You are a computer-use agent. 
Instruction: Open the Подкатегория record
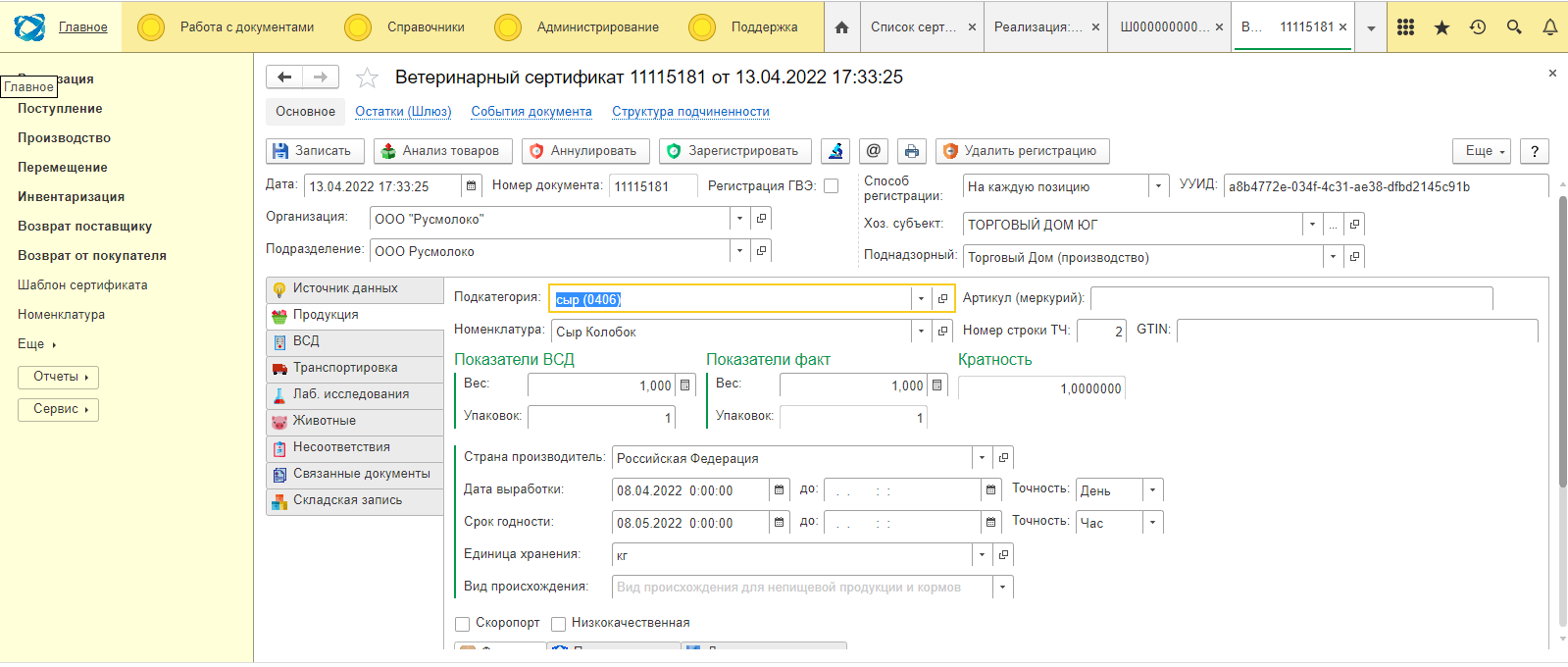click(942, 299)
